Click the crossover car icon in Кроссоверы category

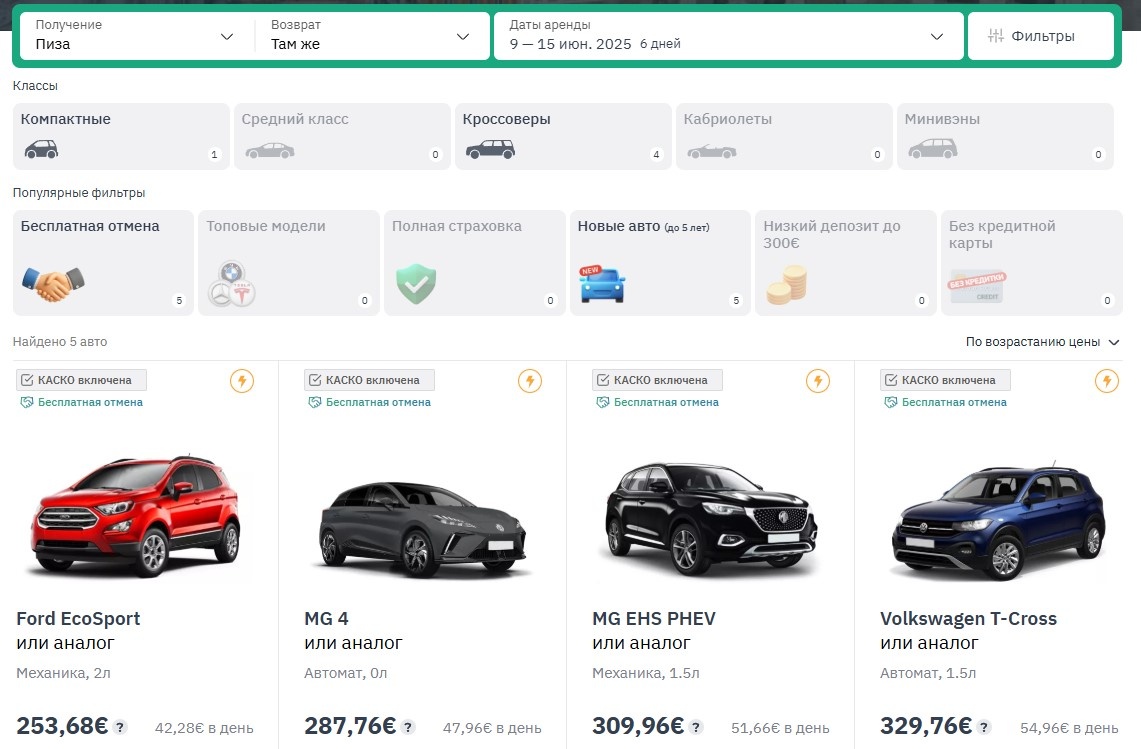coord(489,151)
